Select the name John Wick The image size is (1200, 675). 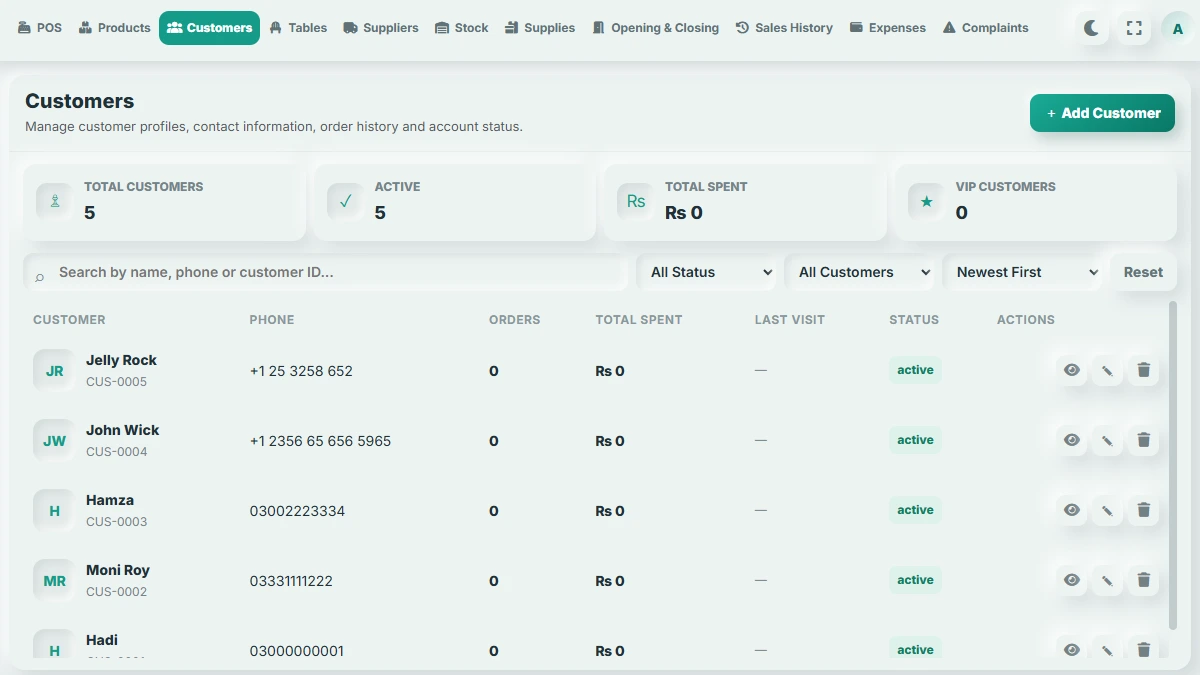click(123, 430)
